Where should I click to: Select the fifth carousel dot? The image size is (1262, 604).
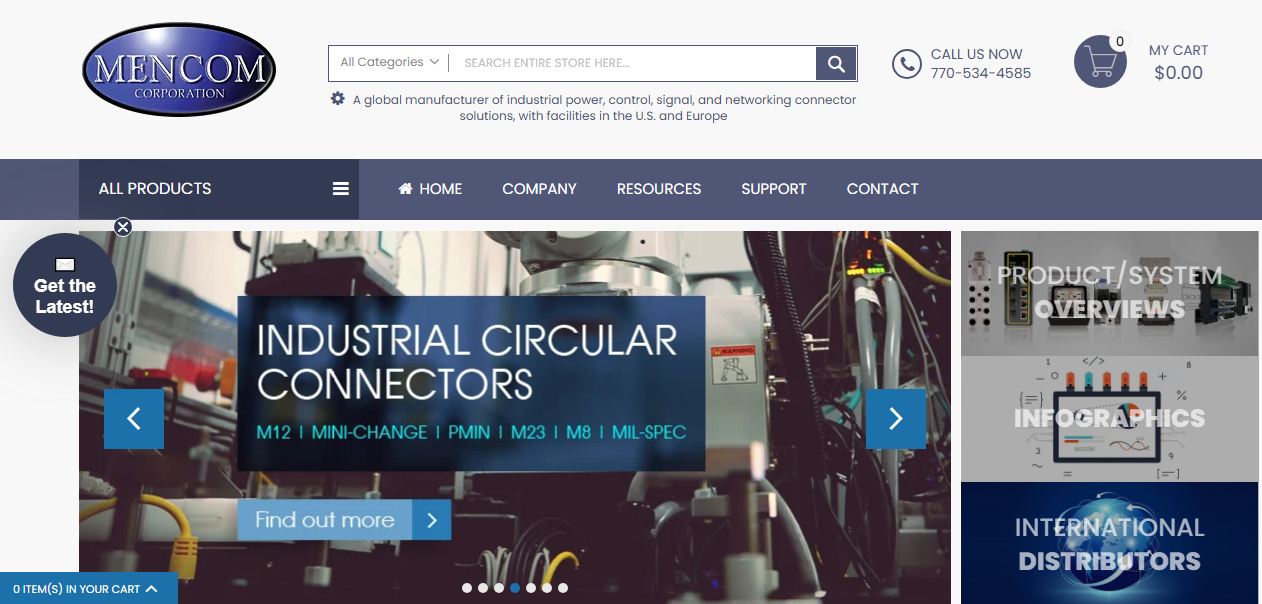coord(531,588)
